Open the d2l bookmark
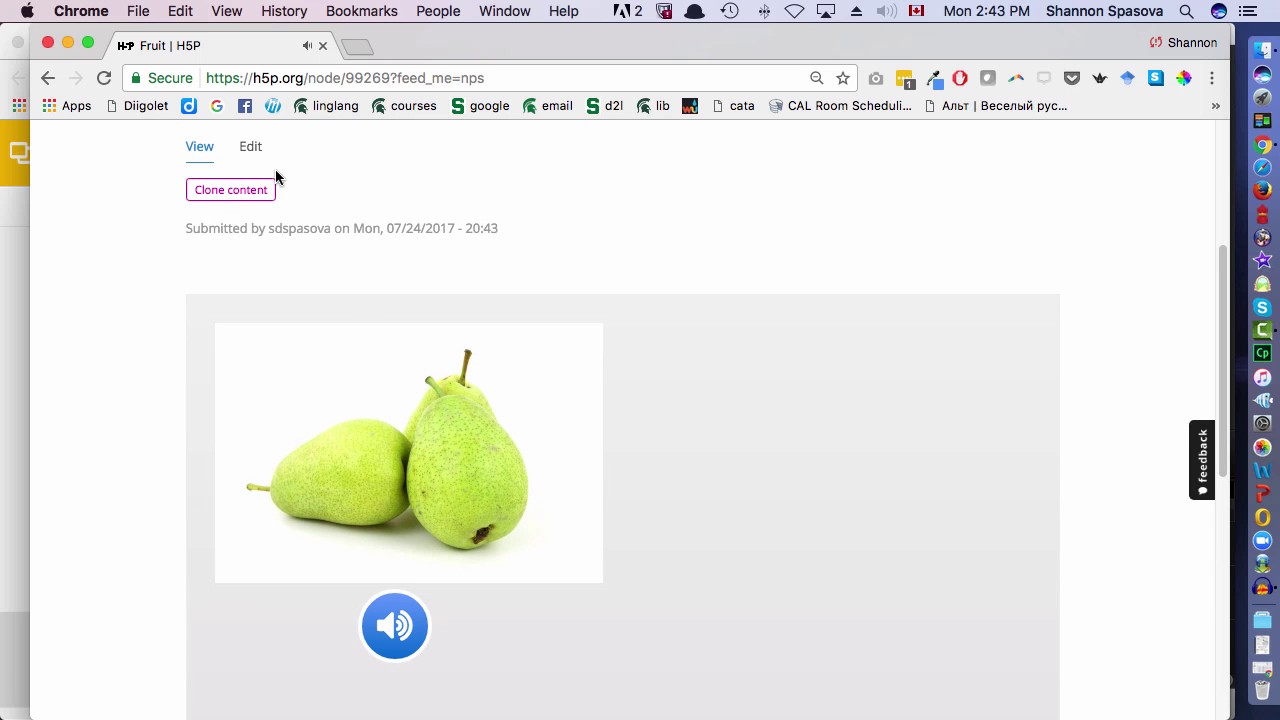Viewport: 1280px width, 720px height. pyautogui.click(x=605, y=106)
